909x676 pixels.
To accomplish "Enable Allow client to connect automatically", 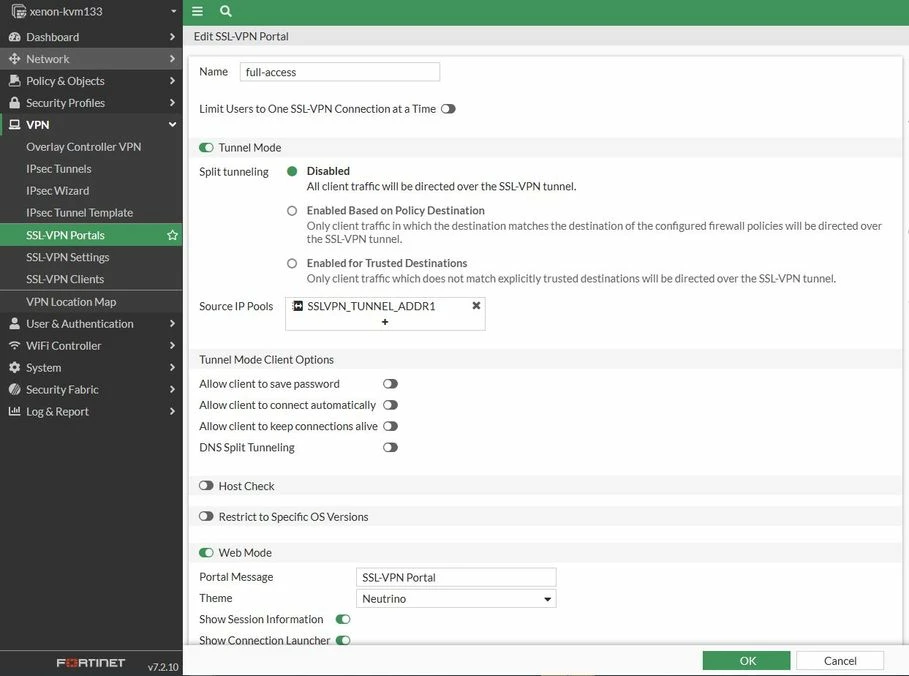I will click(x=390, y=405).
